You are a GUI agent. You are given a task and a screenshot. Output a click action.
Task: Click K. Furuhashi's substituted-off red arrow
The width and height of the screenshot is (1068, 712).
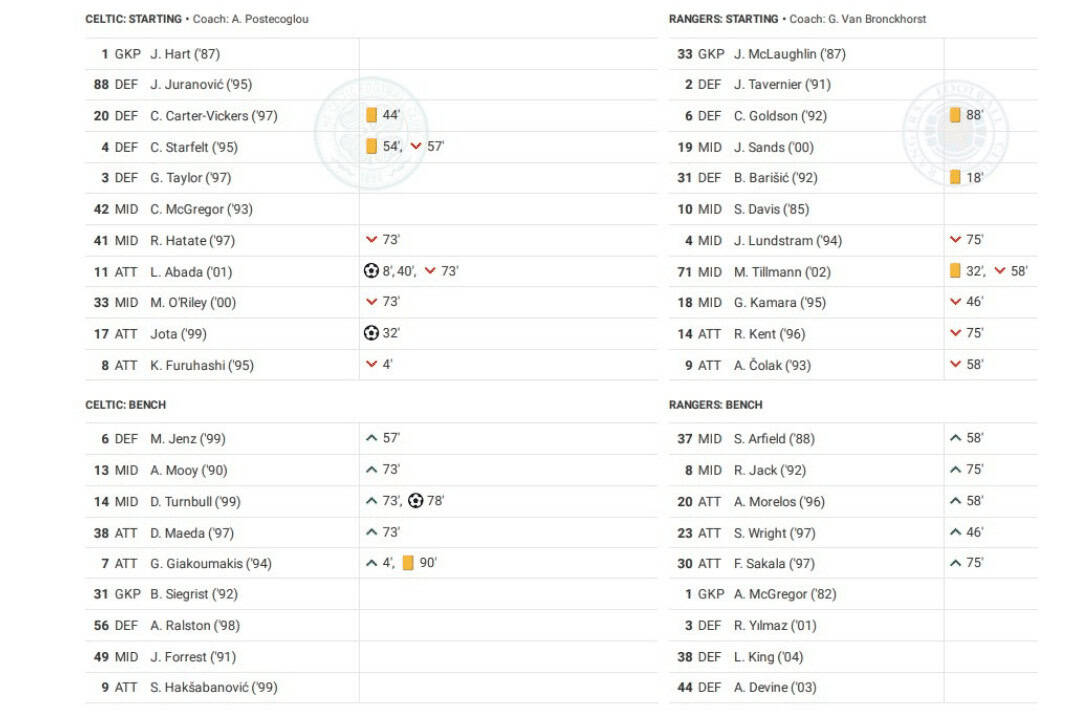(372, 365)
